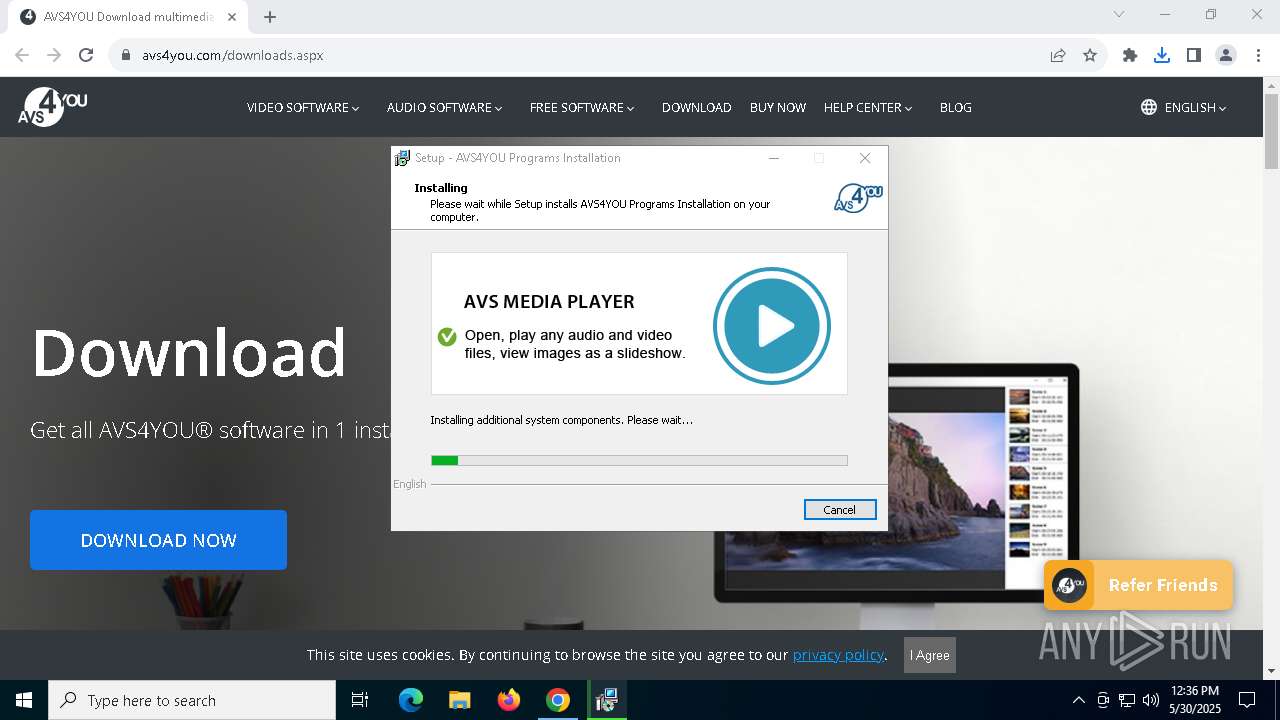Click the DOWNLOAD NOW button

[x=158, y=540]
